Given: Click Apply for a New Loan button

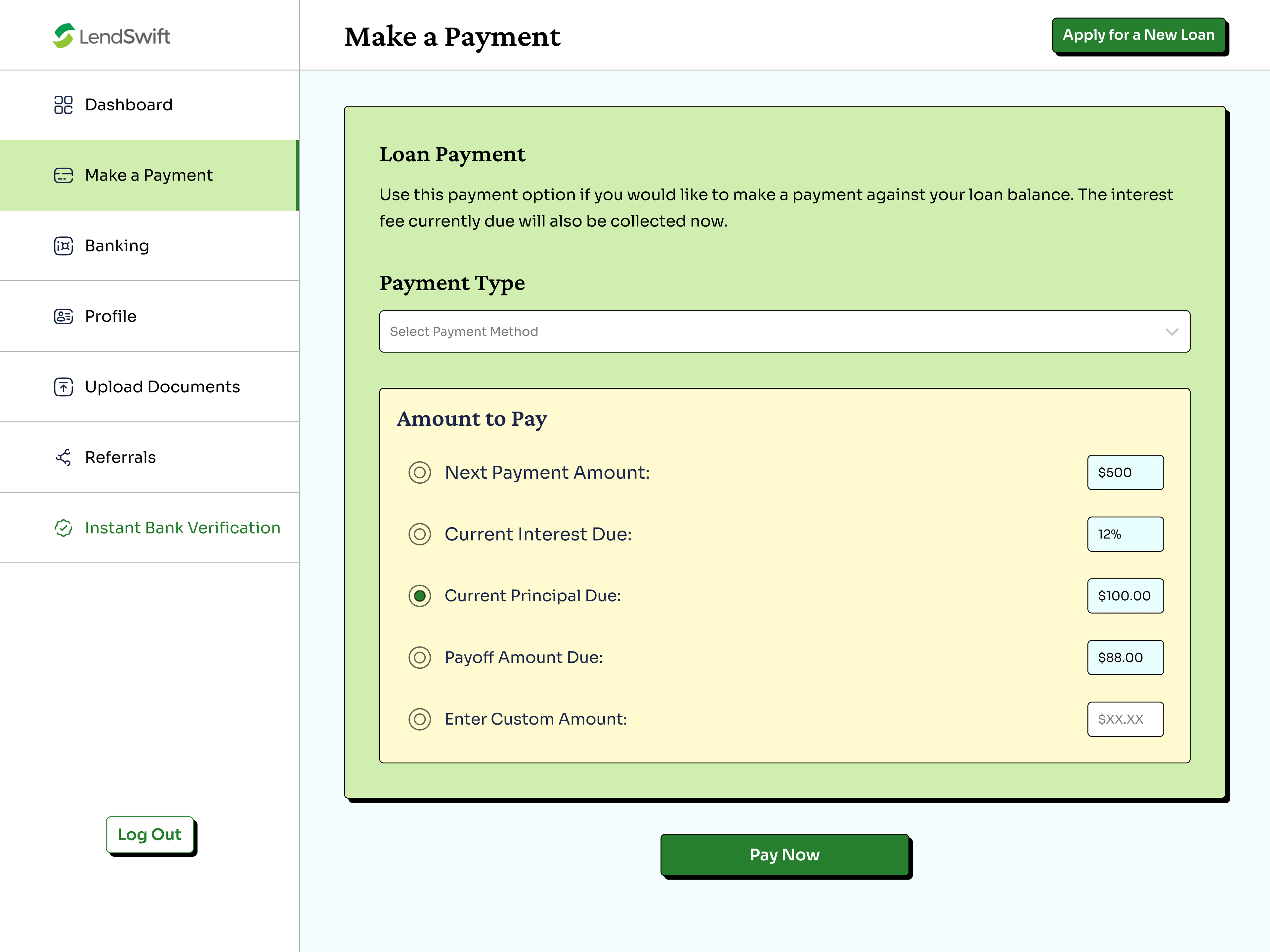Looking at the screenshot, I should tap(1138, 35).
